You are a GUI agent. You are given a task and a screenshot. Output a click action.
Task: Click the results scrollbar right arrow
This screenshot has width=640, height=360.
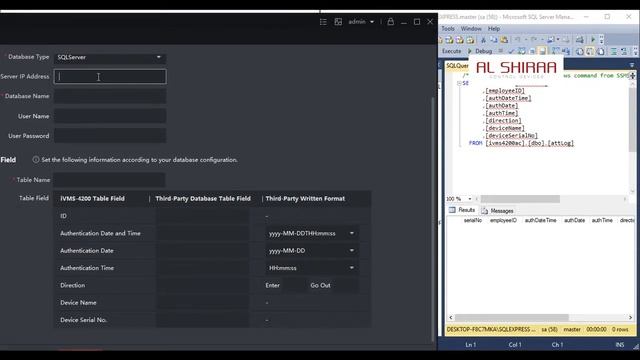coord(630,318)
